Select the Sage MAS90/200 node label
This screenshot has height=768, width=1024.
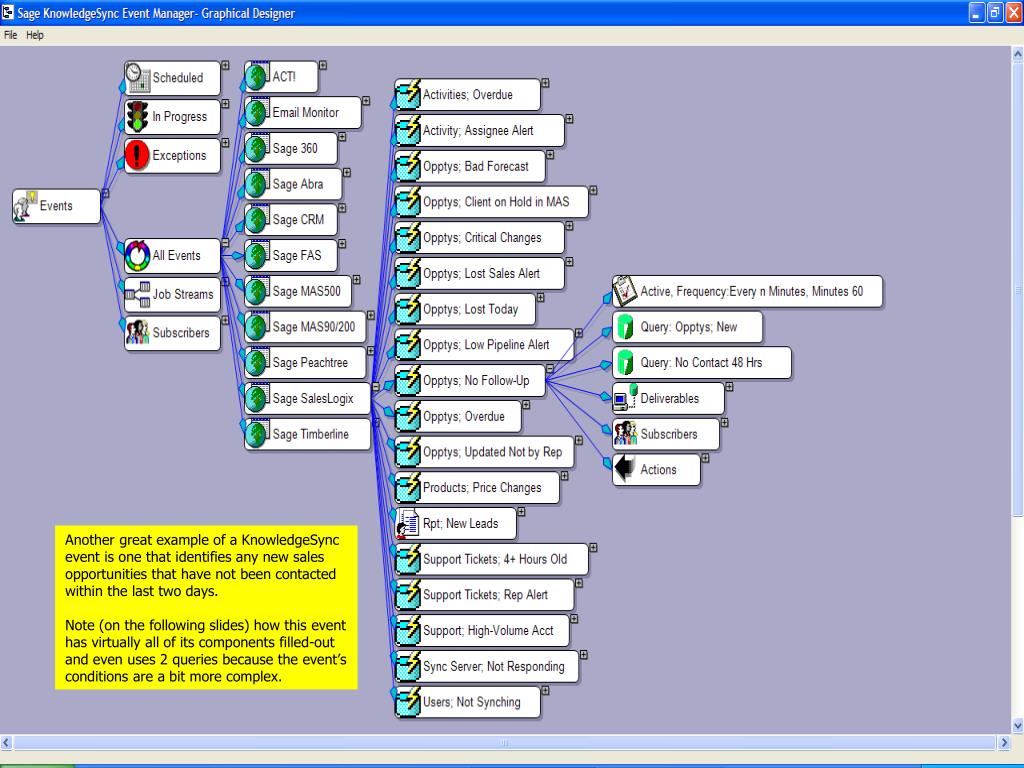(x=314, y=327)
